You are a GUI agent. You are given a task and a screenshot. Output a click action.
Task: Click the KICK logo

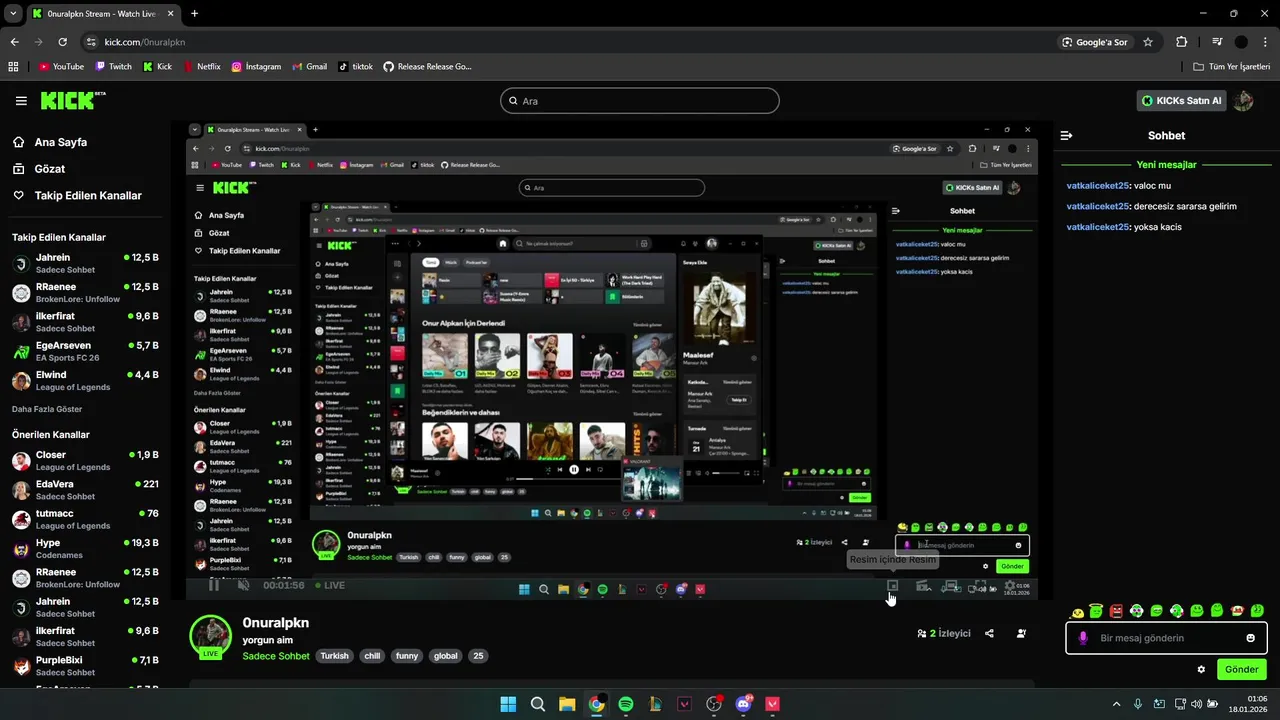[x=73, y=100]
